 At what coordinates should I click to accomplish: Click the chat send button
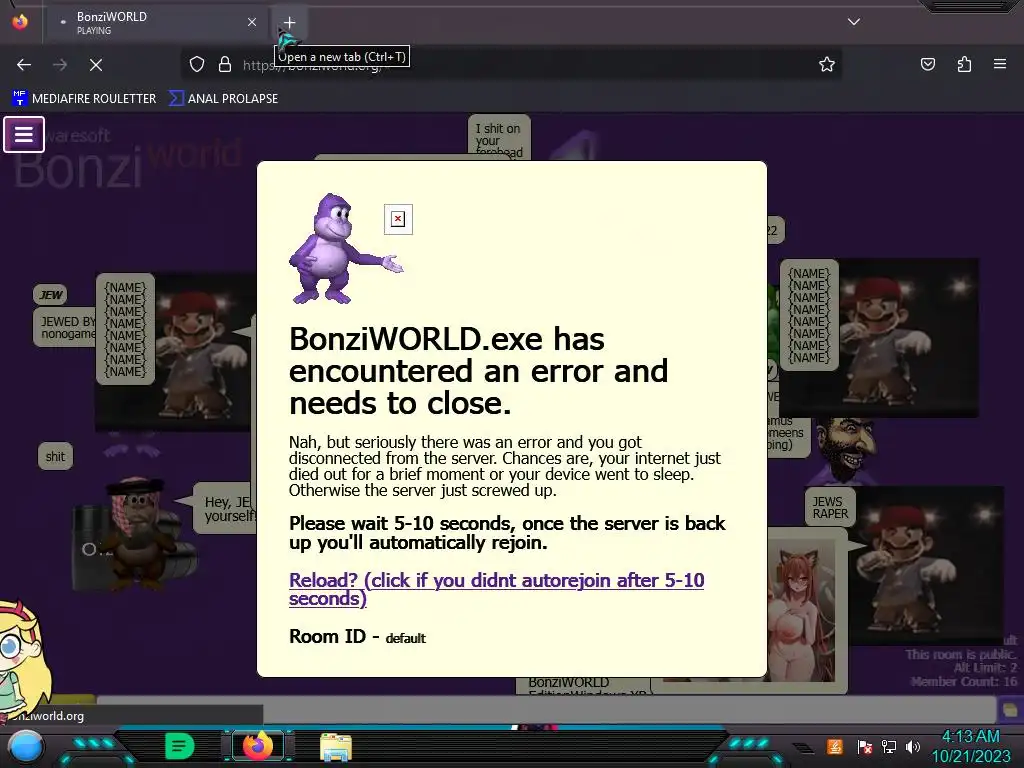[1010, 709]
